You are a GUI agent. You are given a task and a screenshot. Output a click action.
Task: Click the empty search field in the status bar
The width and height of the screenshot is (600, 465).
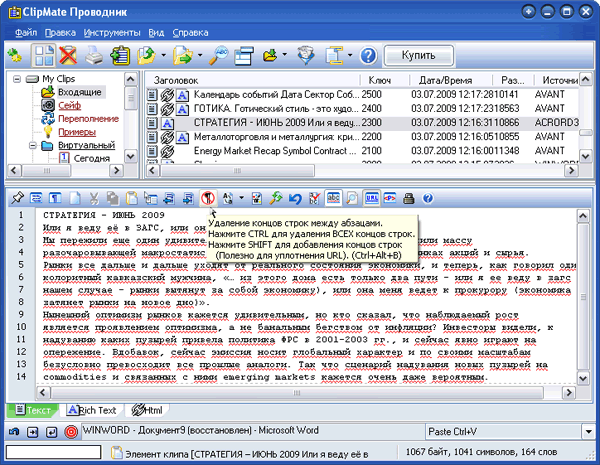tap(53, 452)
